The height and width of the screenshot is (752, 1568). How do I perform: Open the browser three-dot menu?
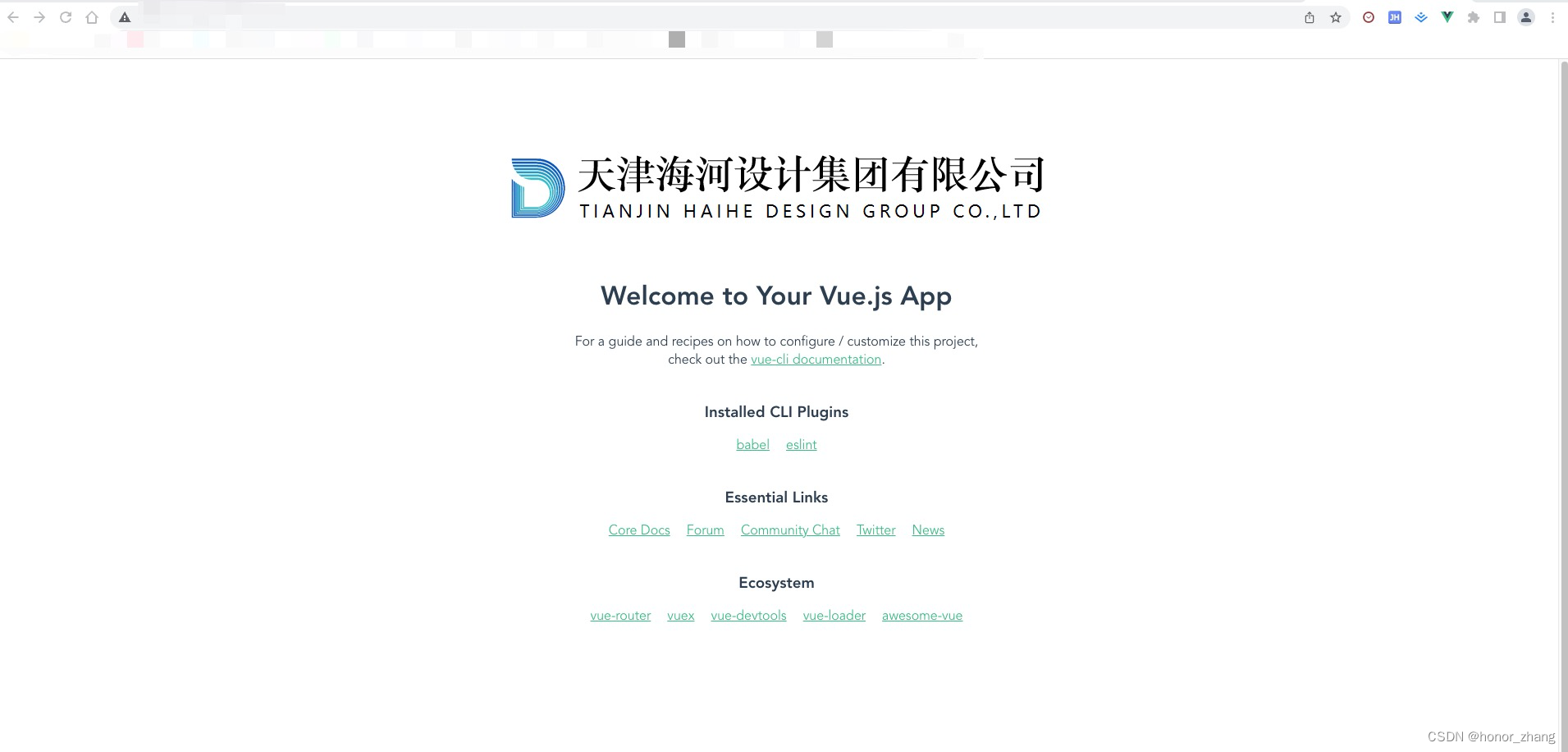coord(1552,17)
